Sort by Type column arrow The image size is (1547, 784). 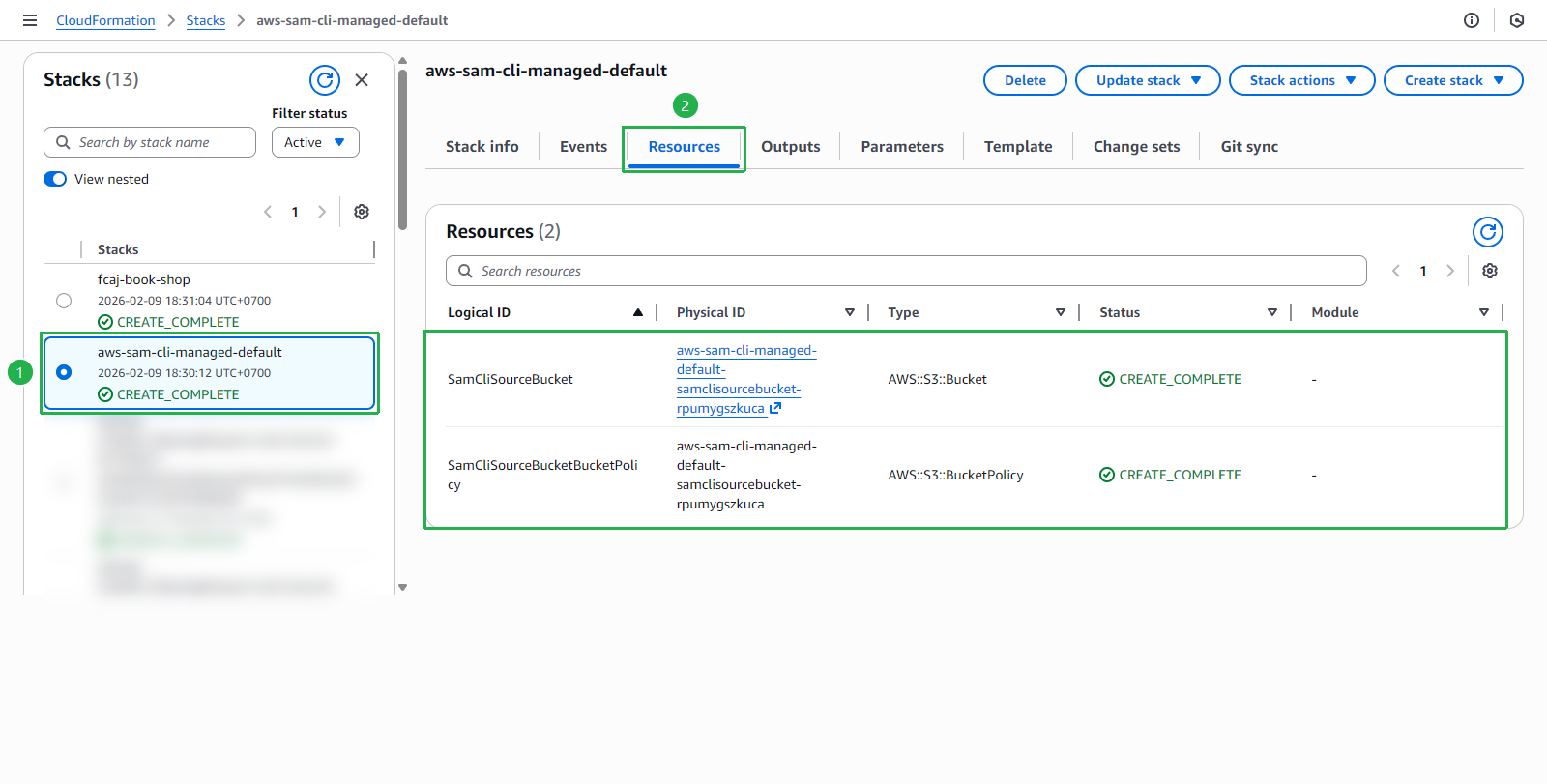point(1061,312)
